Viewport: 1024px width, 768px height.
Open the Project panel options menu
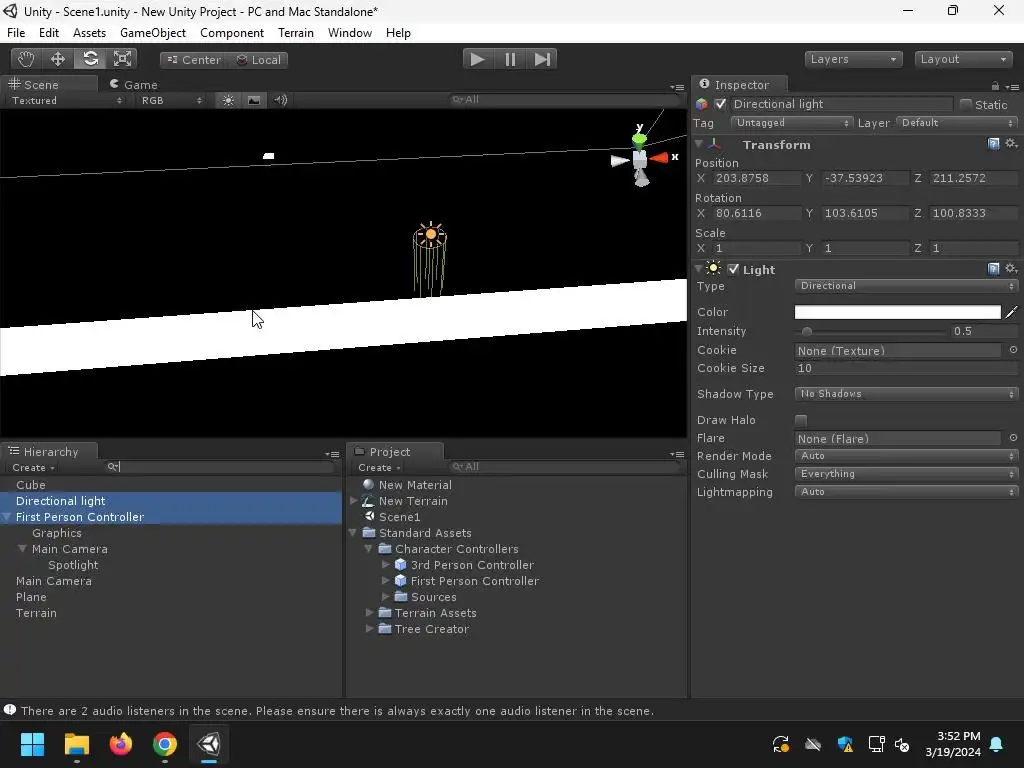(677, 454)
